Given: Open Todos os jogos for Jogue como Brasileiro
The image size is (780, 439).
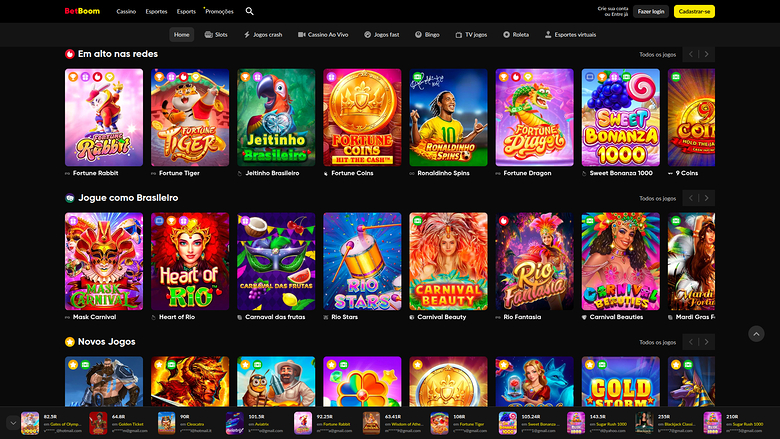Looking at the screenshot, I should pos(657,198).
